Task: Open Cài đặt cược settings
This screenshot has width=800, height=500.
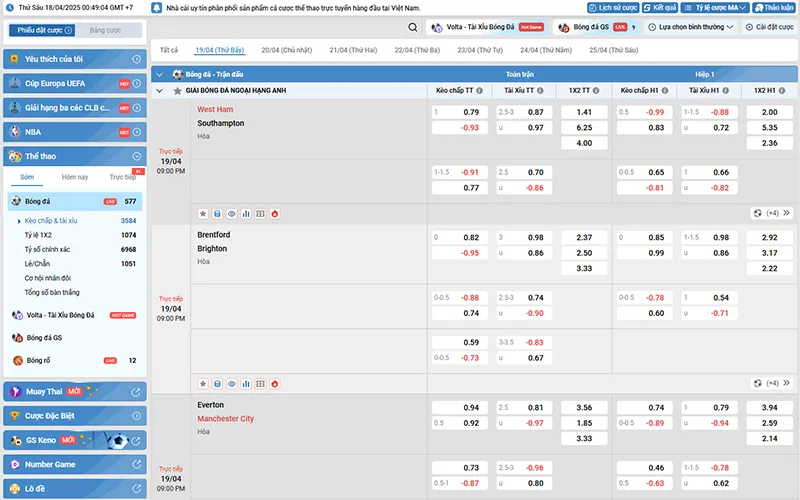Action: tap(769, 27)
